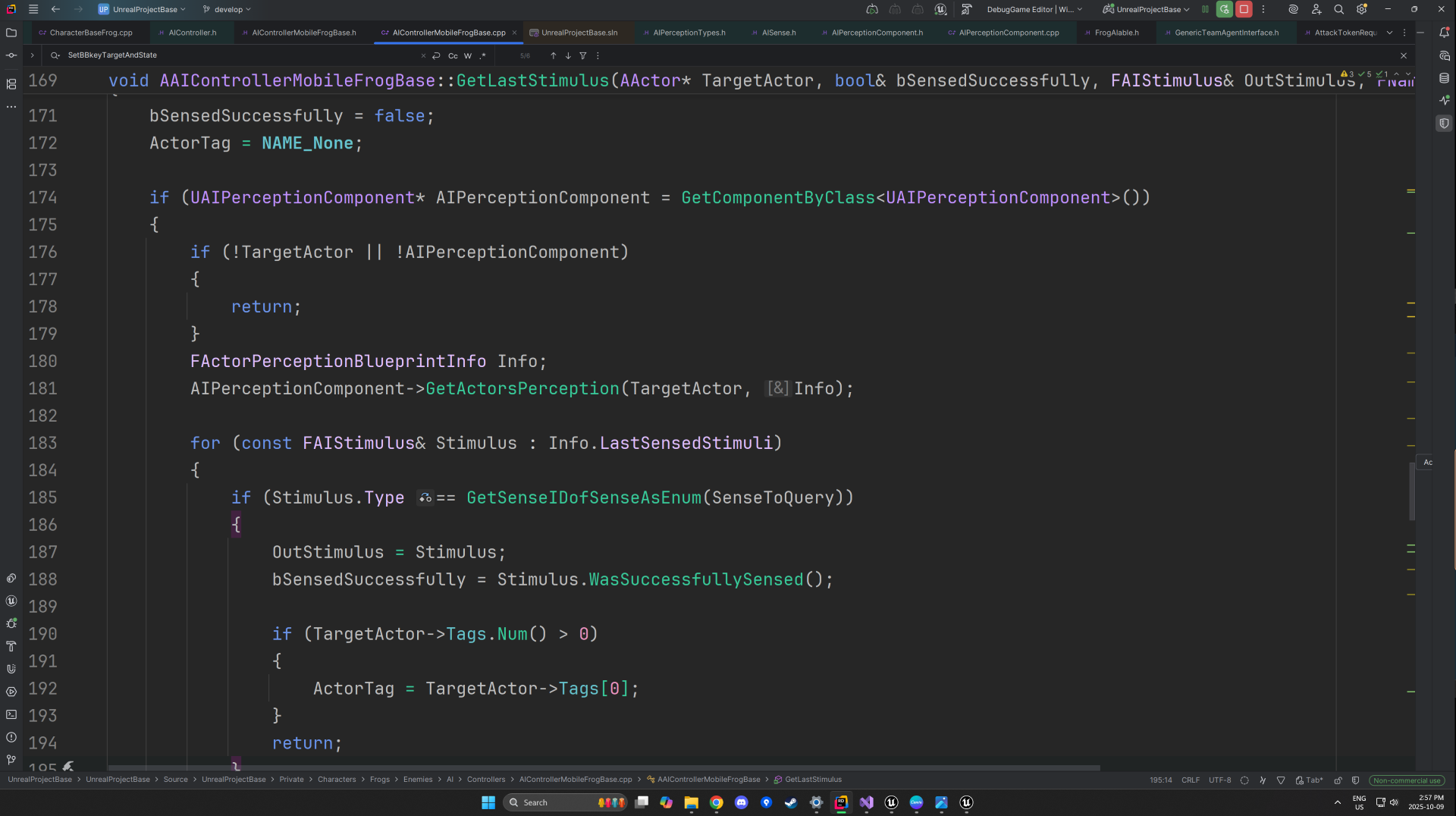Open the Notifications bell panel
The height and width of the screenshot is (816, 1456).
point(1444,33)
